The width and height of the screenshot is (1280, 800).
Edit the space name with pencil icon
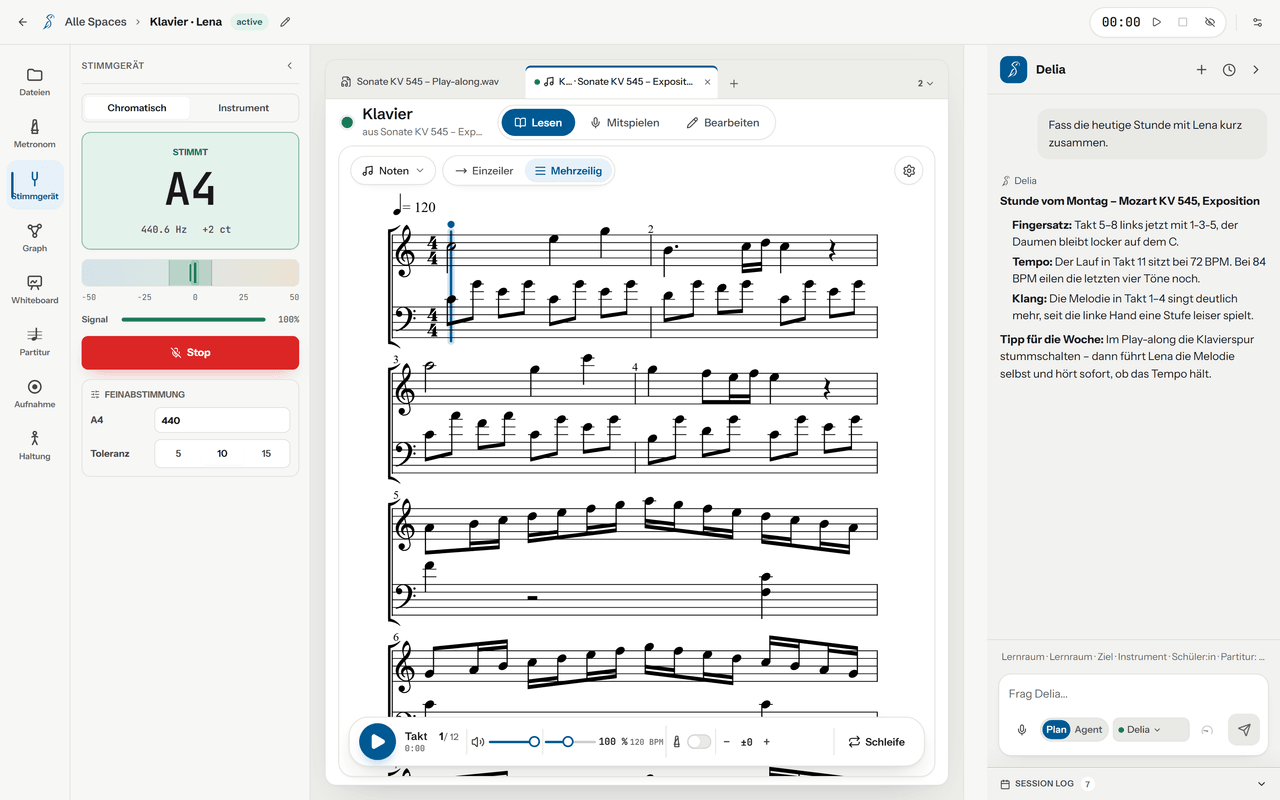(x=285, y=22)
